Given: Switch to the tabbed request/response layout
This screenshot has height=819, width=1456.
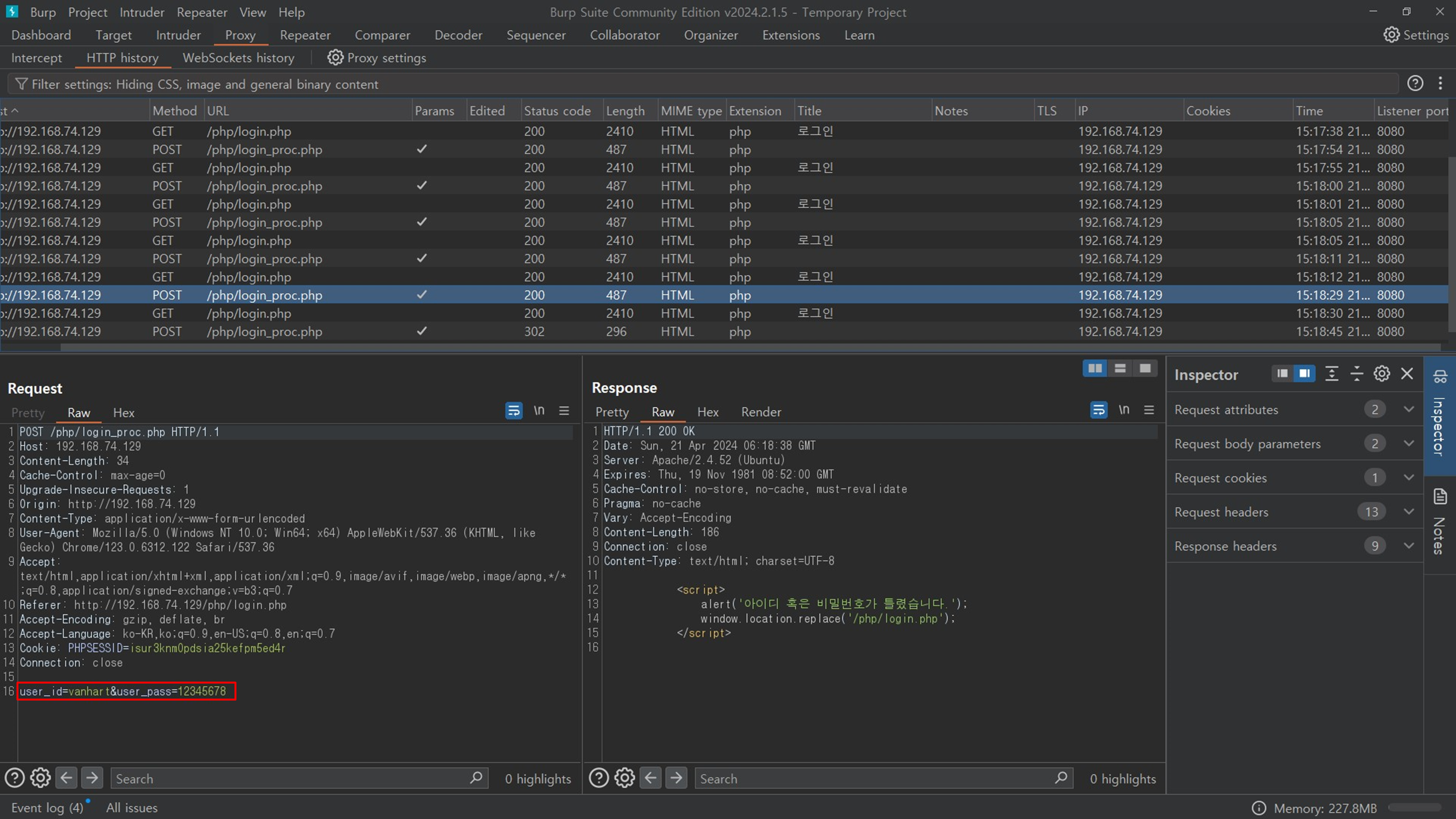Looking at the screenshot, I should 1145,368.
